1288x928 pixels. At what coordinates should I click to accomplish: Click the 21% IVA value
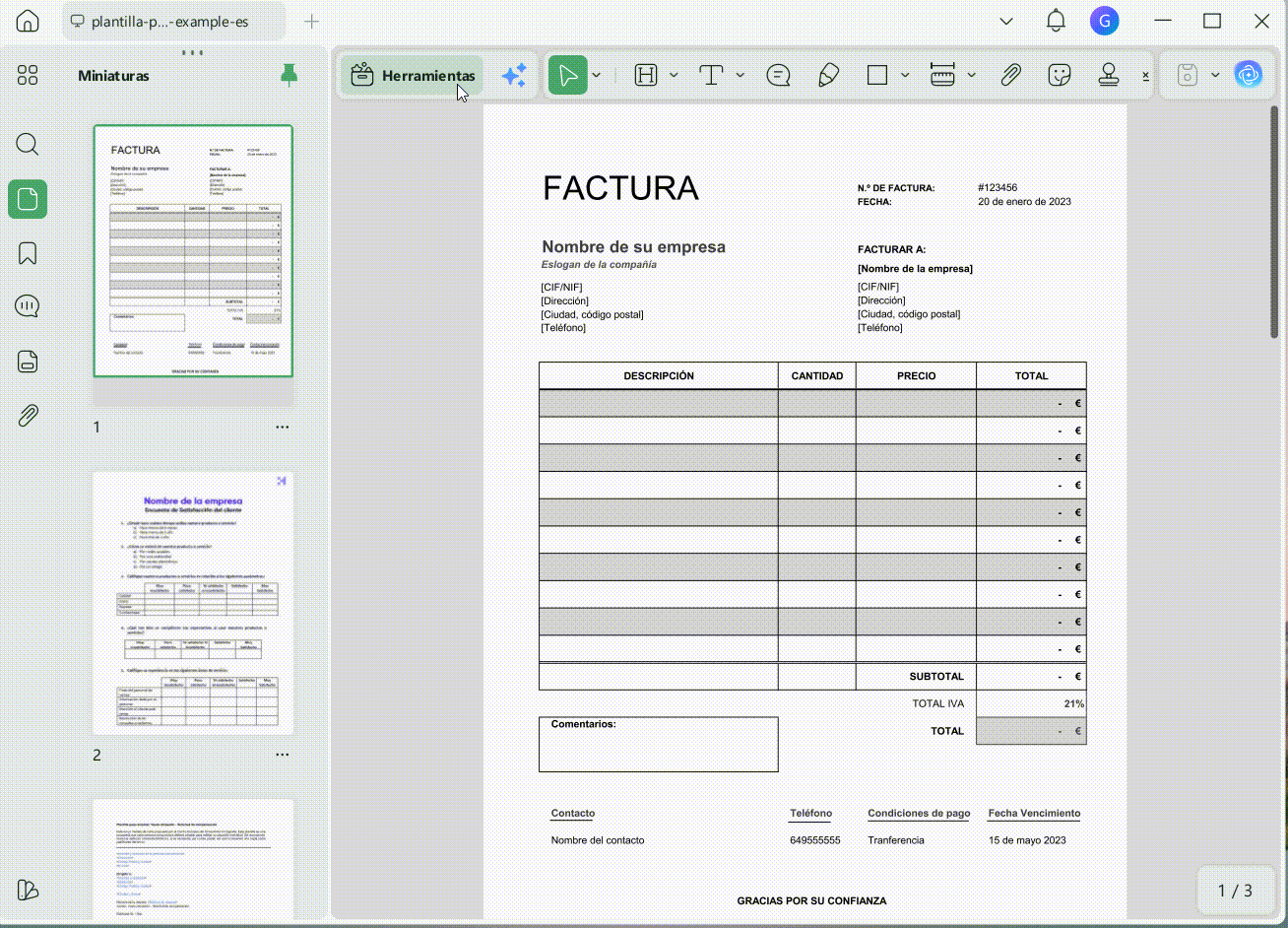(1074, 704)
